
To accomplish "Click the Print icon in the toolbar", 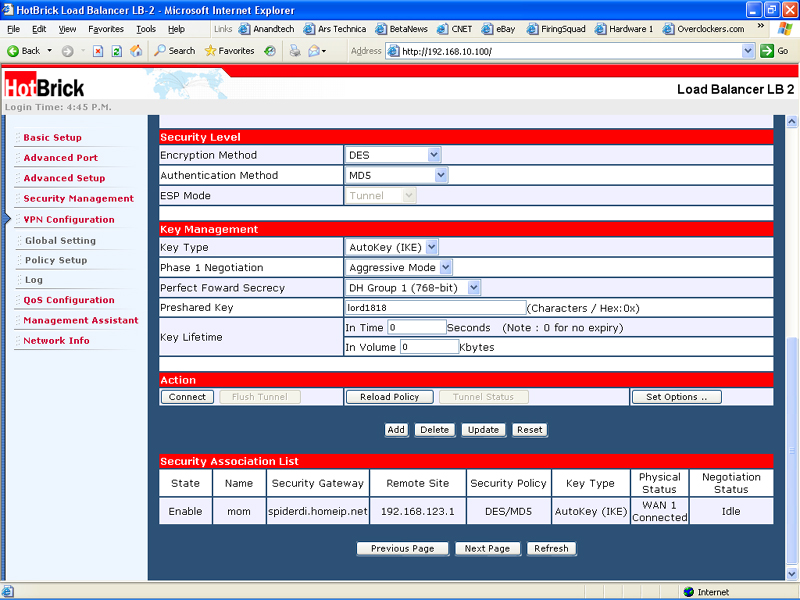I will point(295,51).
